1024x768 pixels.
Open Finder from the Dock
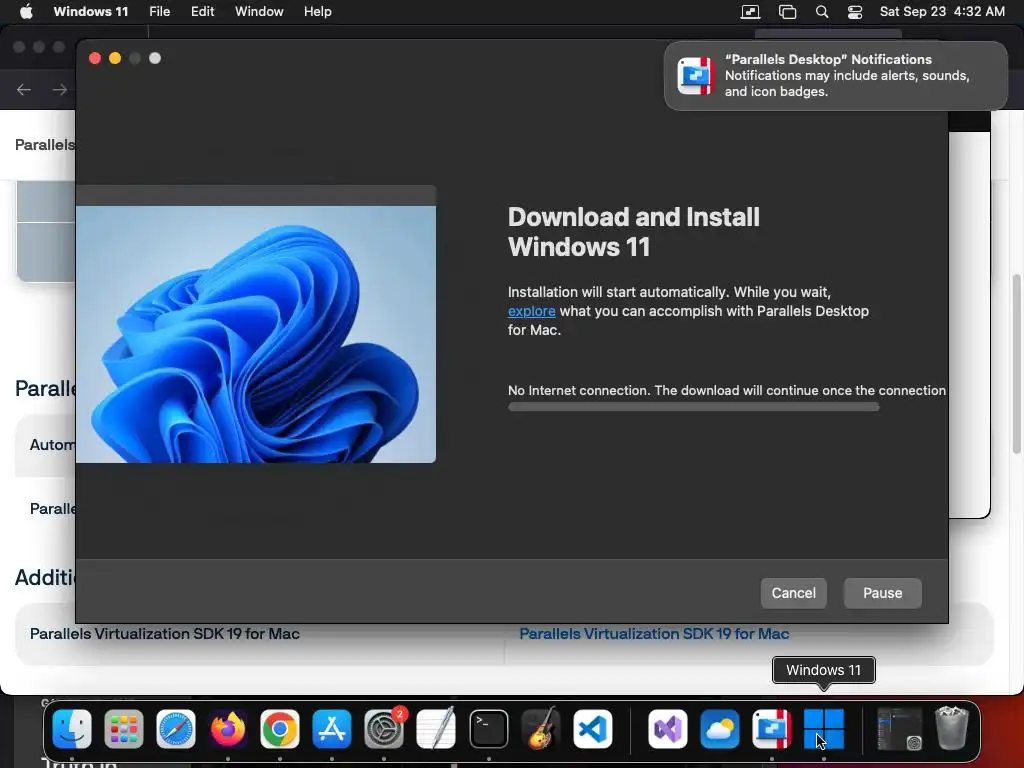(71, 728)
